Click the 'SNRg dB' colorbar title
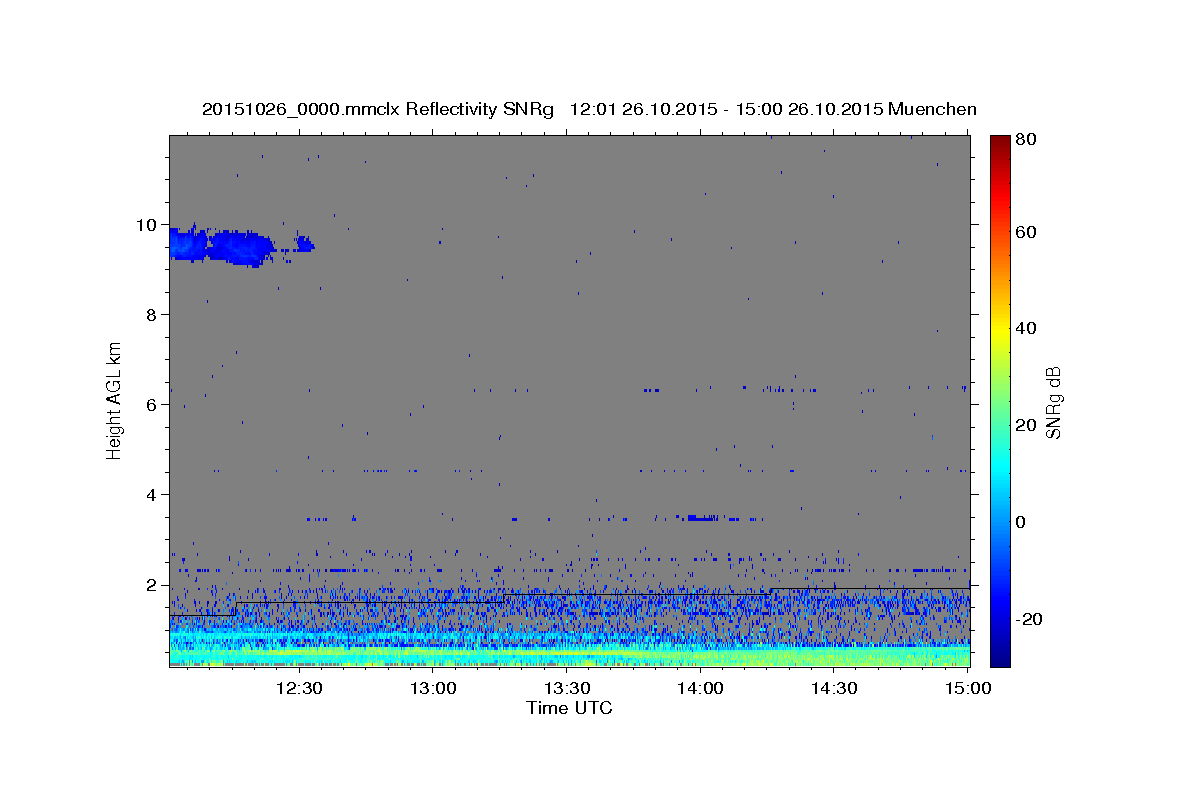Screen dimensions: 1200x800 point(1053,401)
